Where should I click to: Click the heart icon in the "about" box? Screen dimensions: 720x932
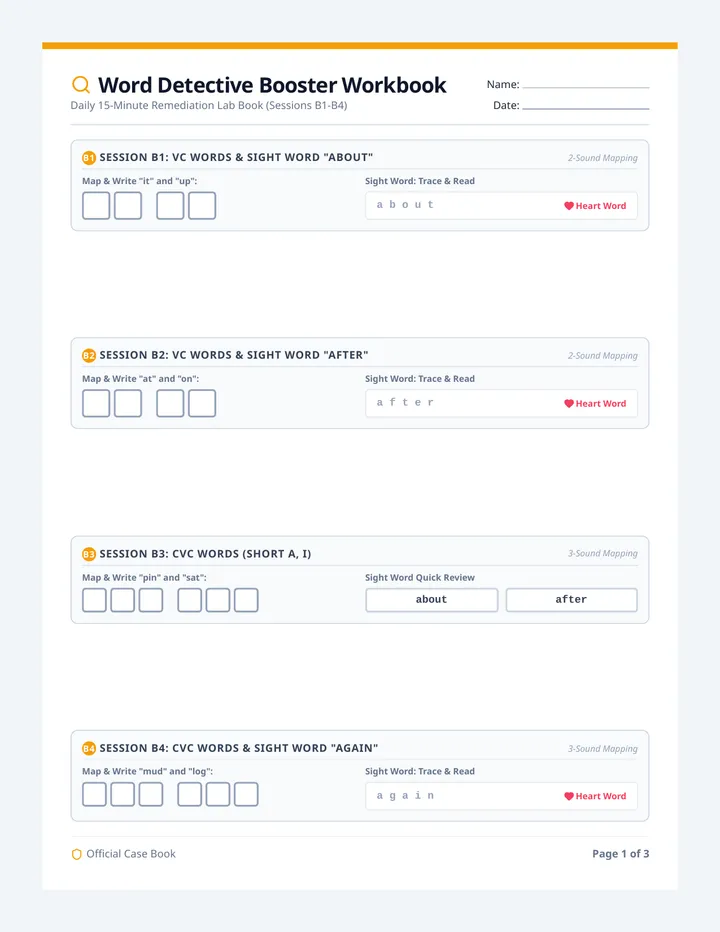(569, 206)
